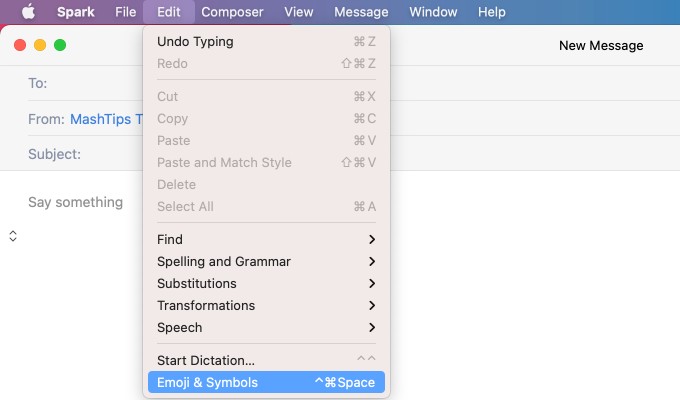Expand the Substitutions submenu
The image size is (680, 400).
266,284
